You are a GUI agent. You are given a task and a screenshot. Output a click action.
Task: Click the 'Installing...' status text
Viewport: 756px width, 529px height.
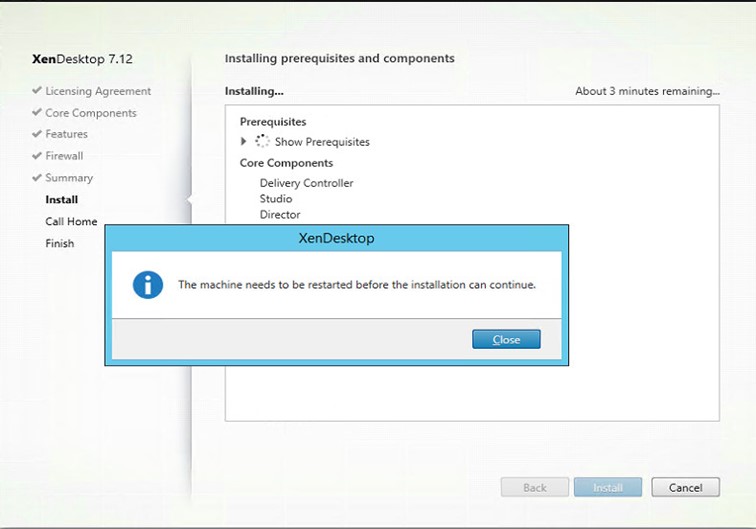254,91
